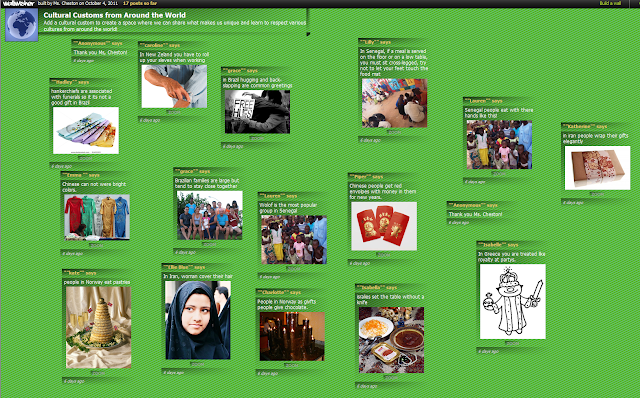
Task: Open the large family photo in grace's post
Action: pyautogui.click(x=210, y=215)
